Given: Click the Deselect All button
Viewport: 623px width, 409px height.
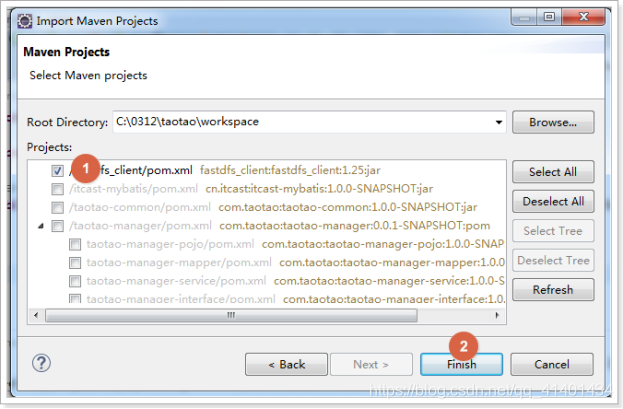Looking at the screenshot, I should pyautogui.click(x=553, y=202).
